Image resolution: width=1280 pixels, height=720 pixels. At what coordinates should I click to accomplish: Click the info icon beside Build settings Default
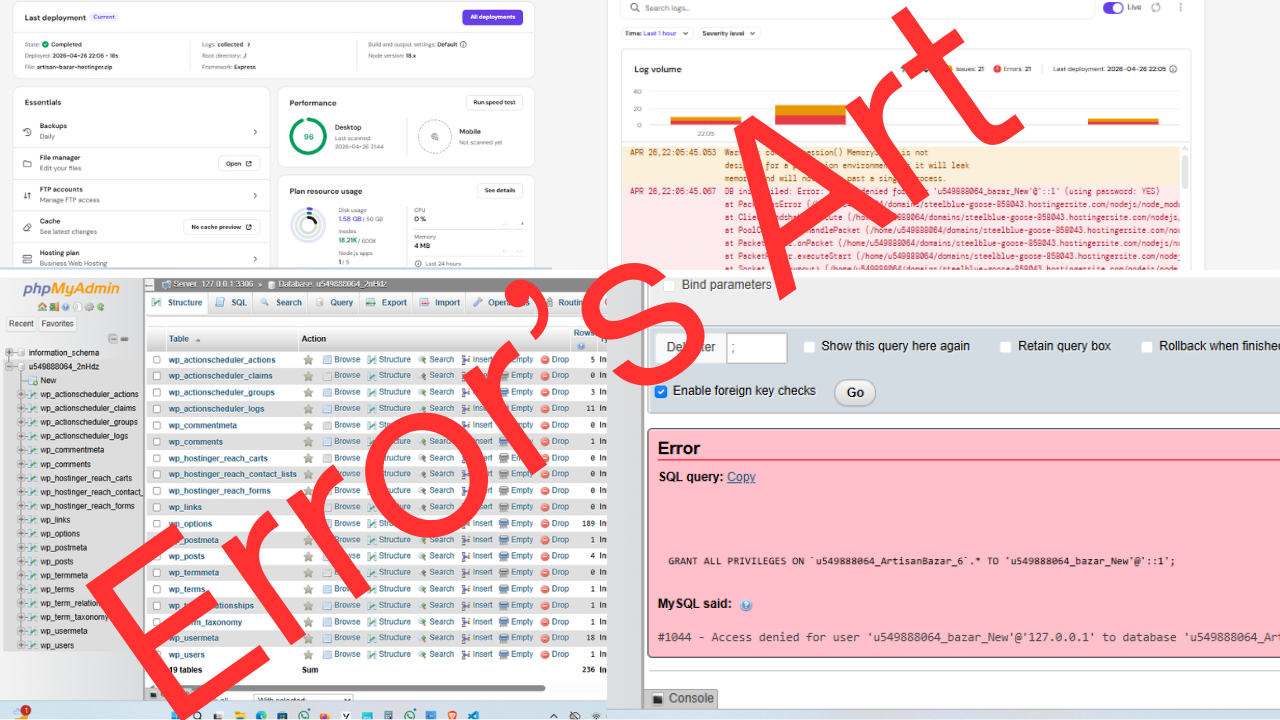point(463,44)
